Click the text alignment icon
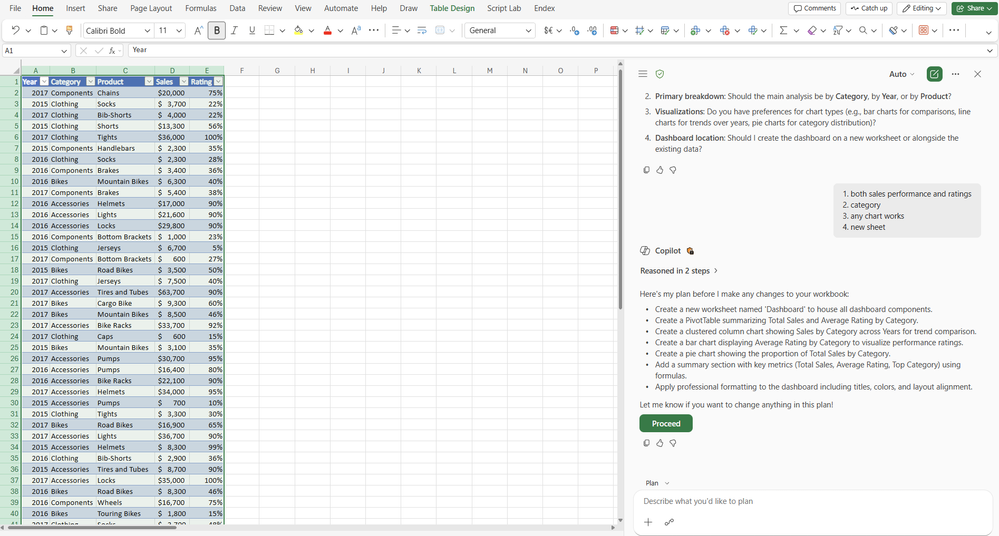999x536 pixels. tap(396, 30)
